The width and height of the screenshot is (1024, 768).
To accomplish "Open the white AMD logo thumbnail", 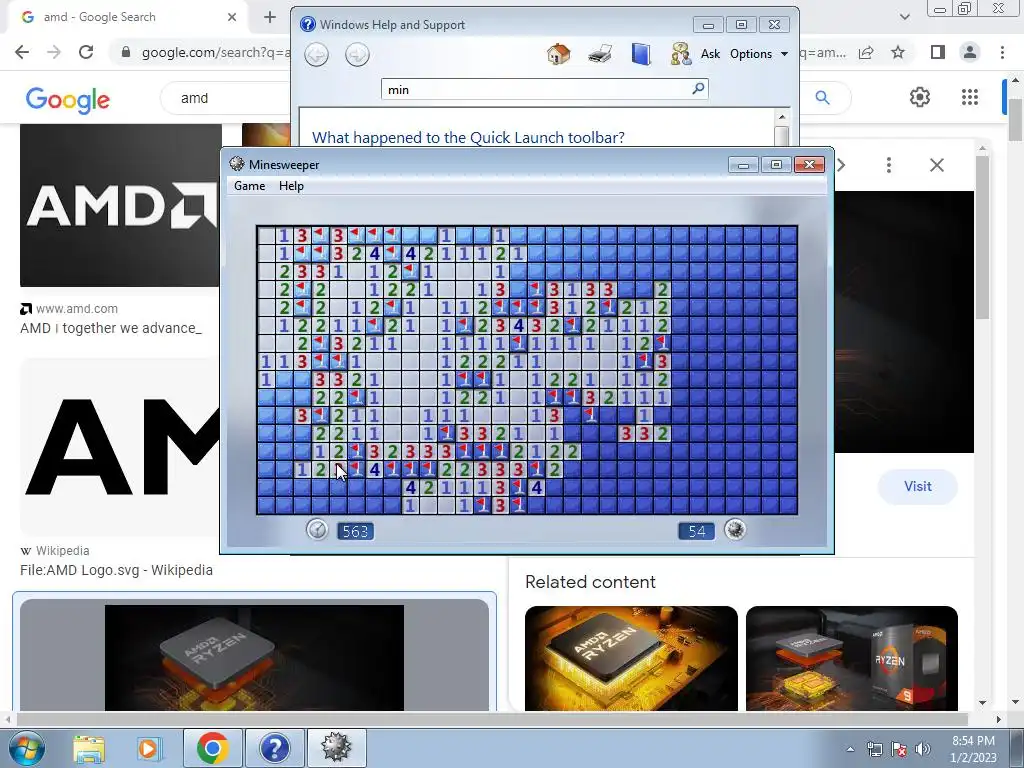I will [120, 205].
